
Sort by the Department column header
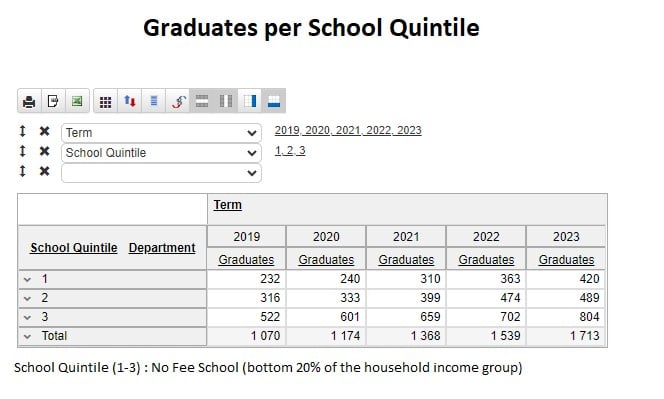point(162,248)
